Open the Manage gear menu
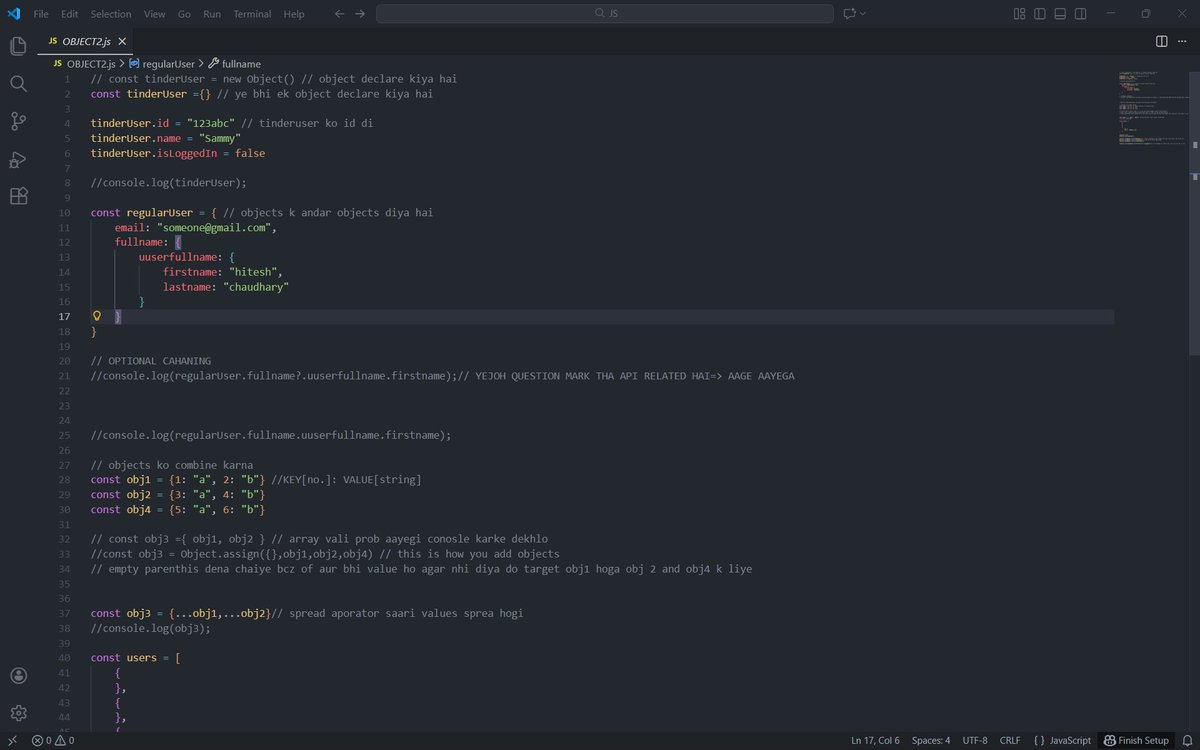Viewport: 1200px width, 750px height. point(18,713)
